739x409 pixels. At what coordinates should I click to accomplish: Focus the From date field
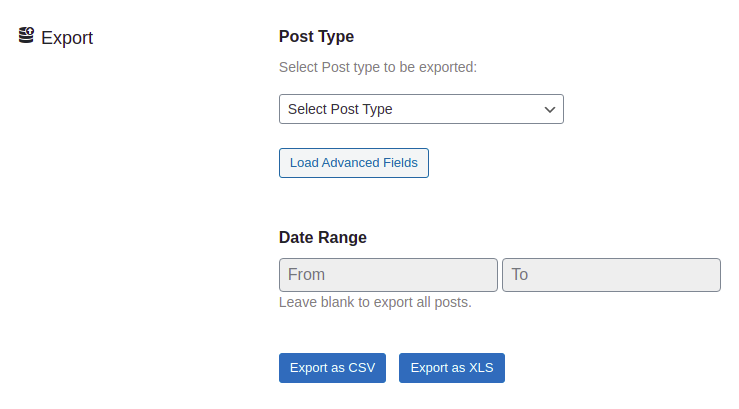point(388,275)
